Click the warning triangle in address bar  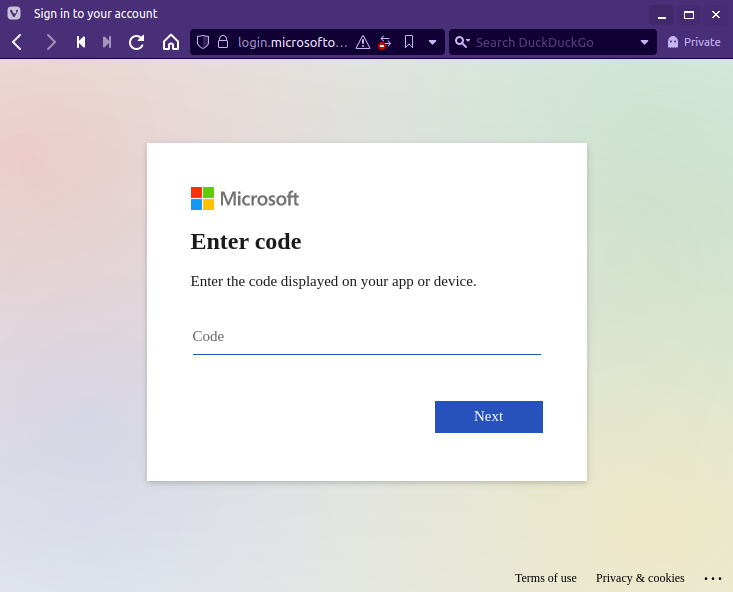(x=363, y=43)
